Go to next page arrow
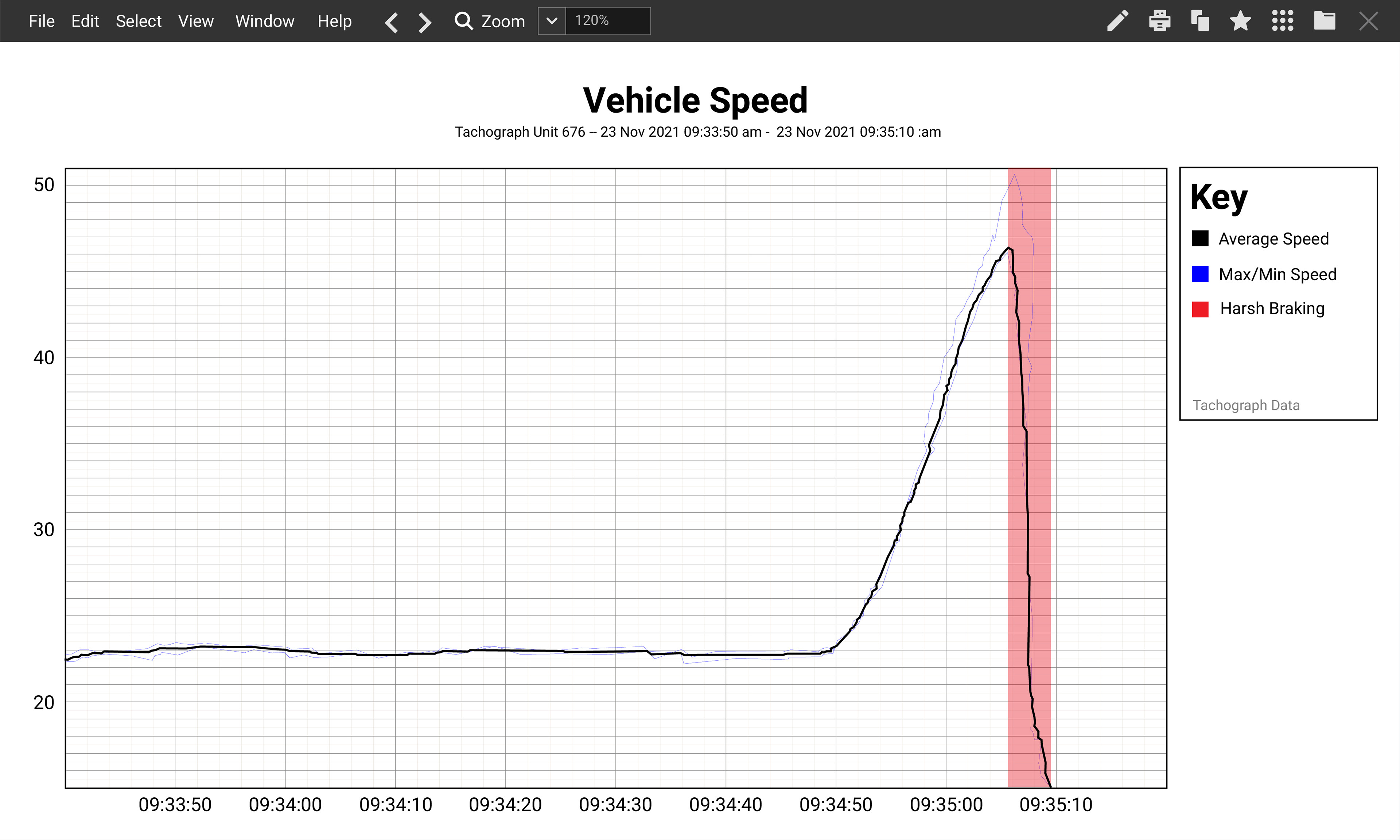Viewport: 1400px width, 840px height. 425,23
